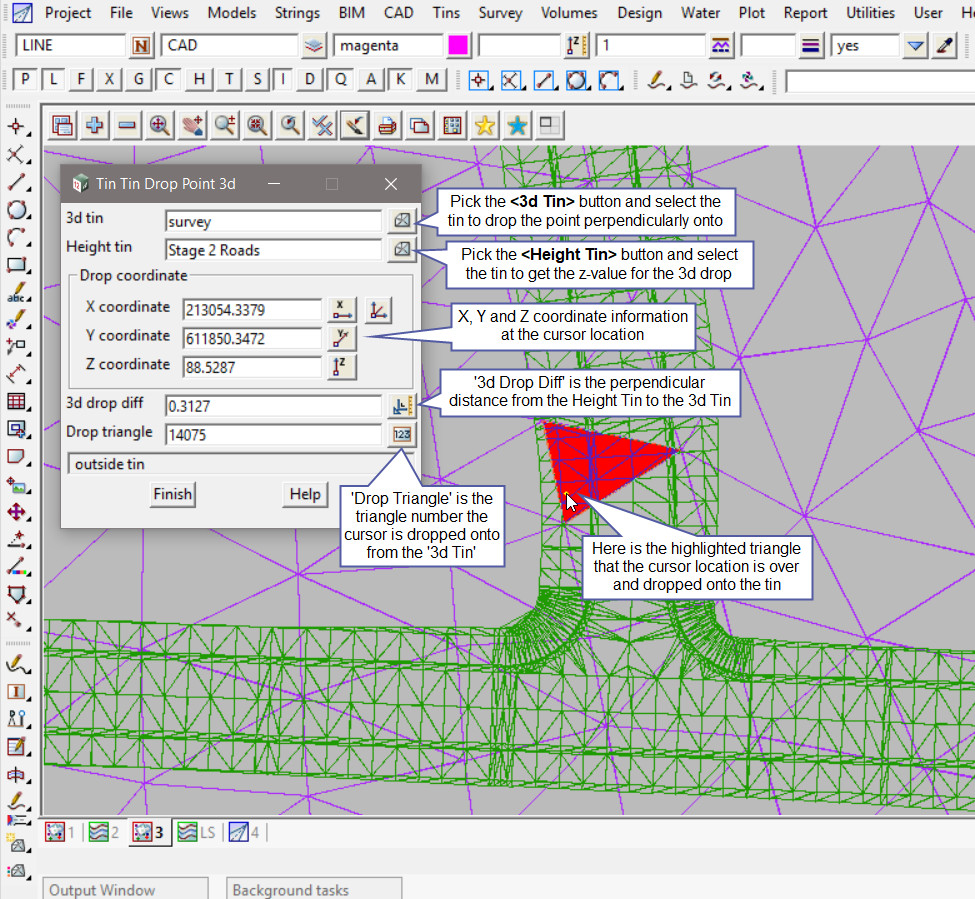This screenshot has height=899, width=975.
Task: Open linestyle chooser next to field with 1
Action: 721,46
